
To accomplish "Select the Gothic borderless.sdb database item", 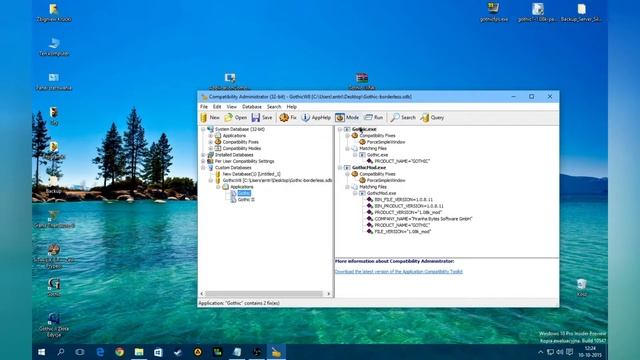I will (x=277, y=180).
